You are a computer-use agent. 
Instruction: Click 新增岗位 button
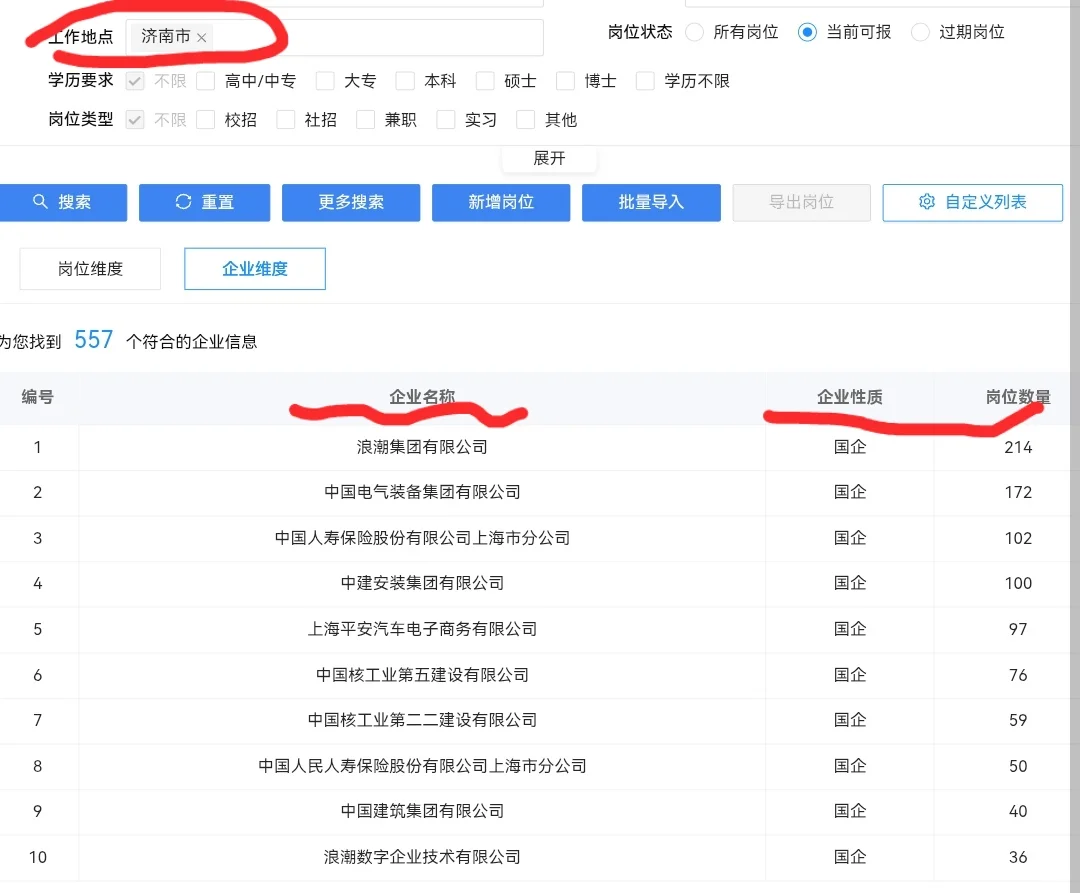pyautogui.click(x=501, y=202)
